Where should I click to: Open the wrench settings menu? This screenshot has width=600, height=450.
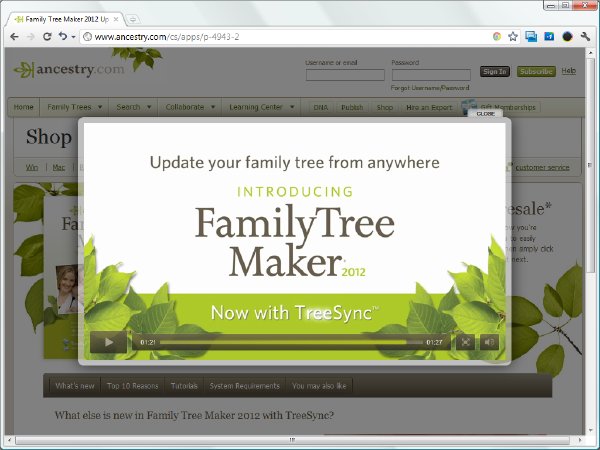(585, 37)
